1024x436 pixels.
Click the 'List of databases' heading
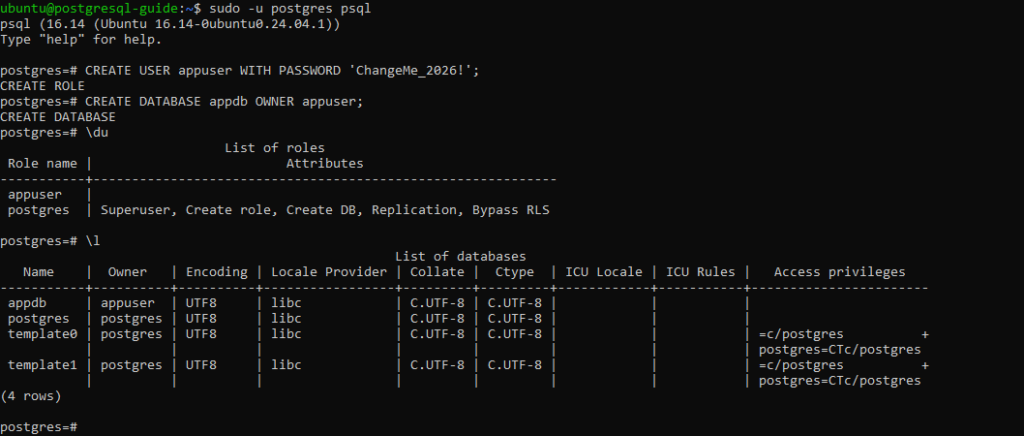[x=460, y=257]
